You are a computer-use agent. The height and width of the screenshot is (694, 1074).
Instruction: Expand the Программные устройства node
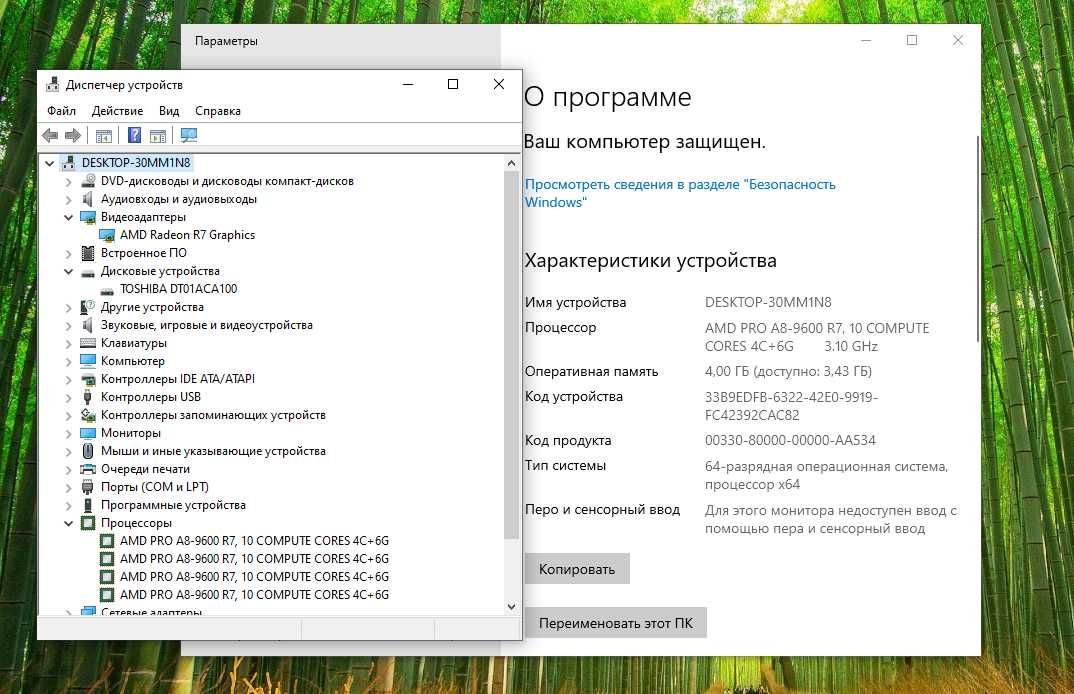click(68, 506)
